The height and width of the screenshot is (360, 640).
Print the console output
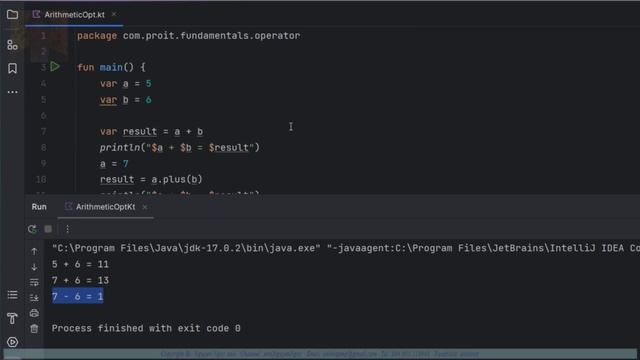(34, 313)
